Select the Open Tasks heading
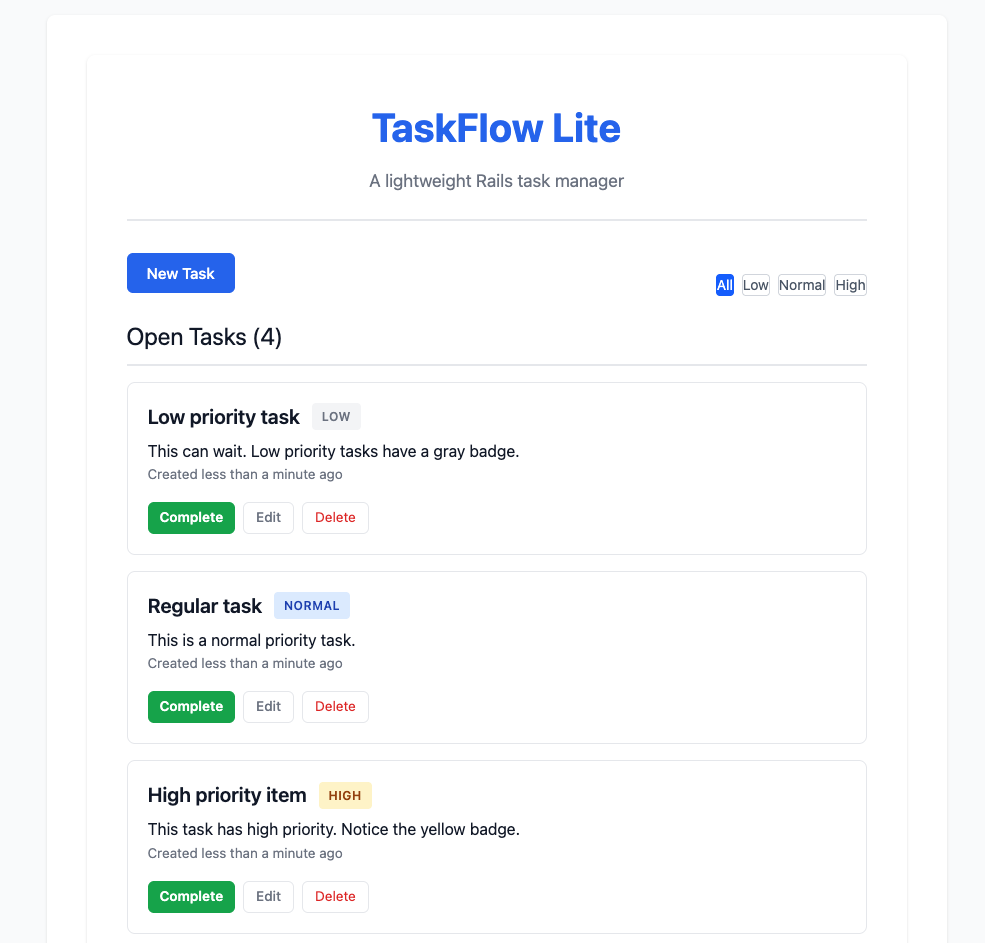This screenshot has height=943, width=985. pyautogui.click(x=204, y=336)
